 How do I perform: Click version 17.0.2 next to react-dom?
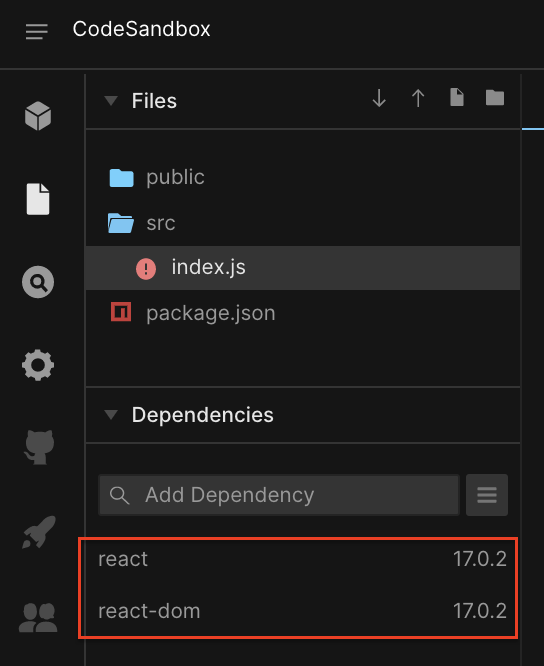tap(479, 611)
